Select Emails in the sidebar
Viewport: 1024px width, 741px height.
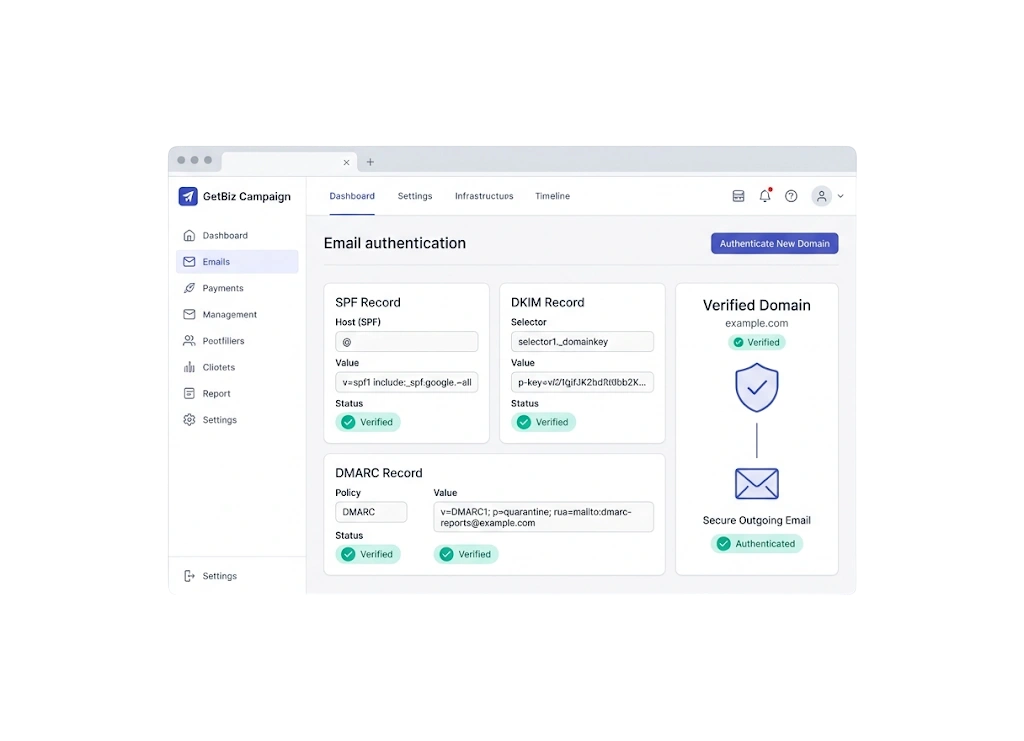237,262
